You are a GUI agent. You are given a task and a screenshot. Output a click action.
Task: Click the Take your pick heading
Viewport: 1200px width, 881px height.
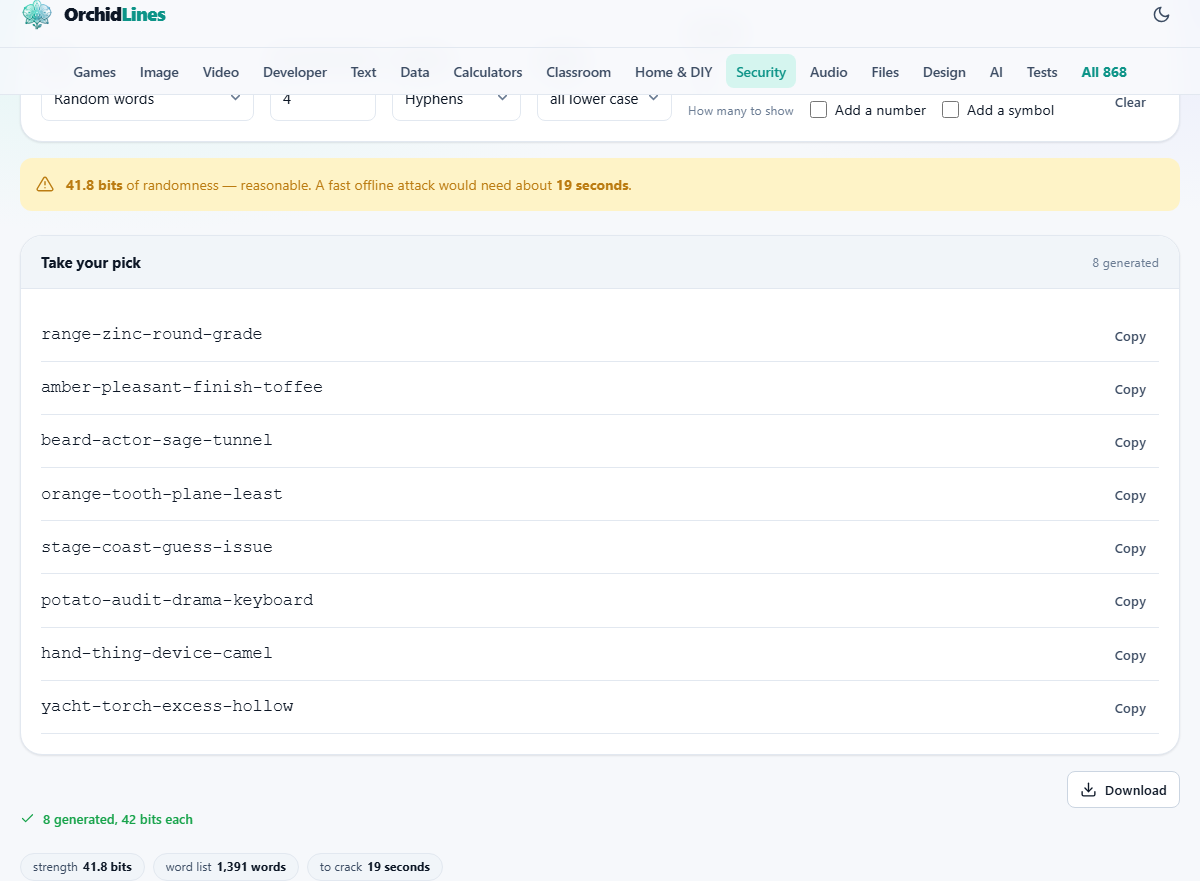tap(91, 263)
